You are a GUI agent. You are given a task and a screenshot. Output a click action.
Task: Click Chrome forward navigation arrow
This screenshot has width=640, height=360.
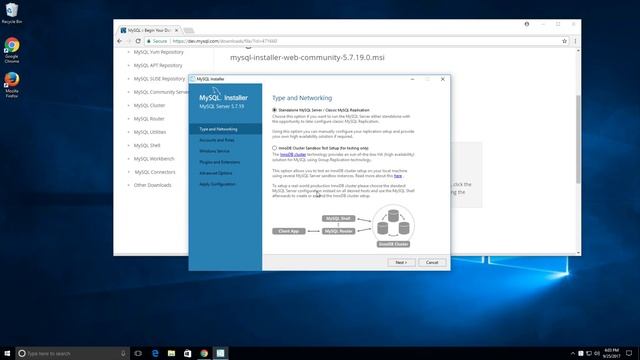point(129,41)
